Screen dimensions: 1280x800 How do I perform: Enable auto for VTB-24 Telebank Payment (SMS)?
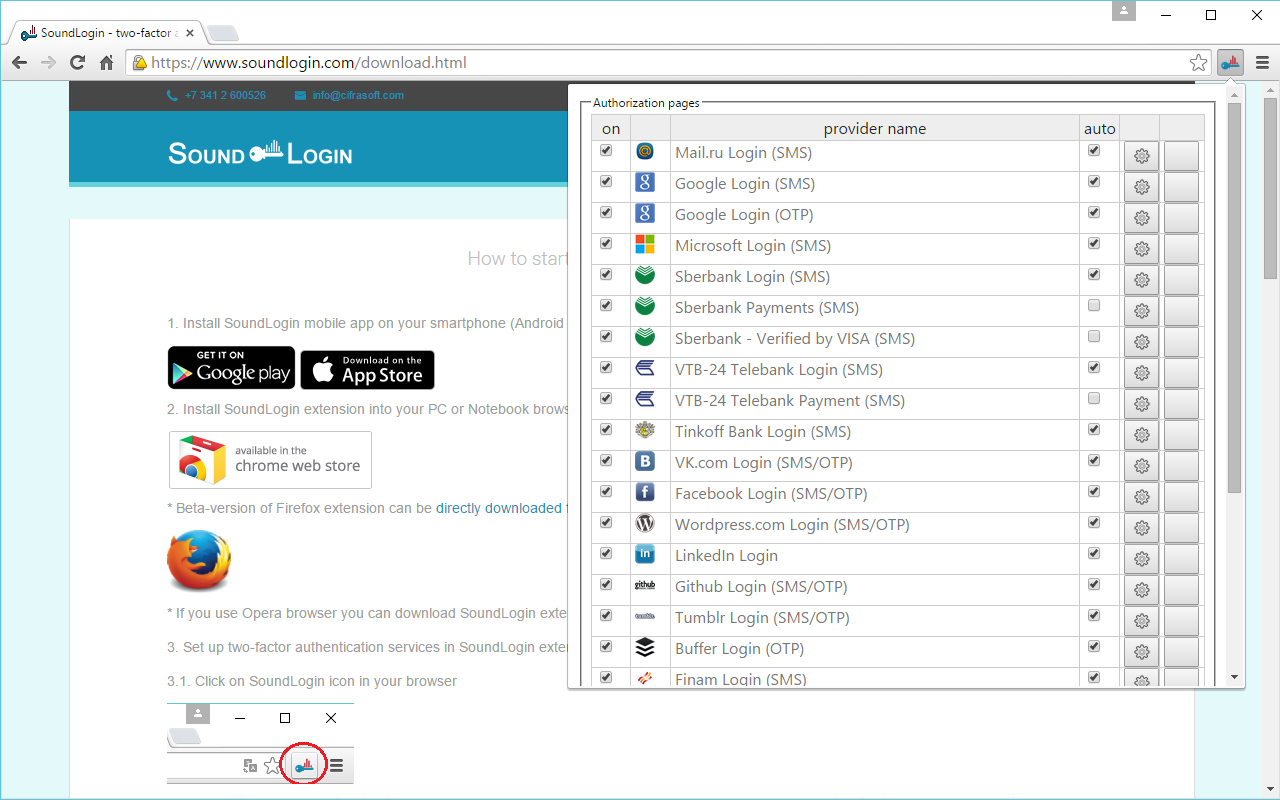(x=1094, y=399)
